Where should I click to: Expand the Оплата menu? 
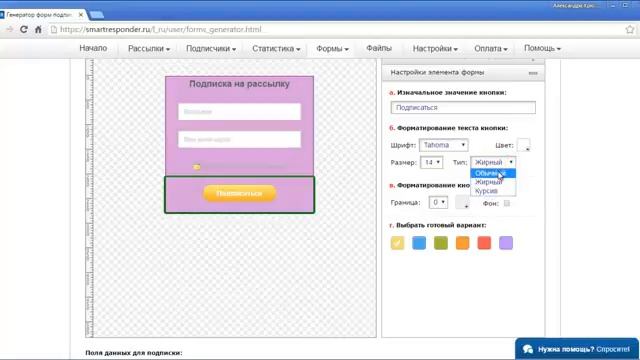click(x=491, y=49)
